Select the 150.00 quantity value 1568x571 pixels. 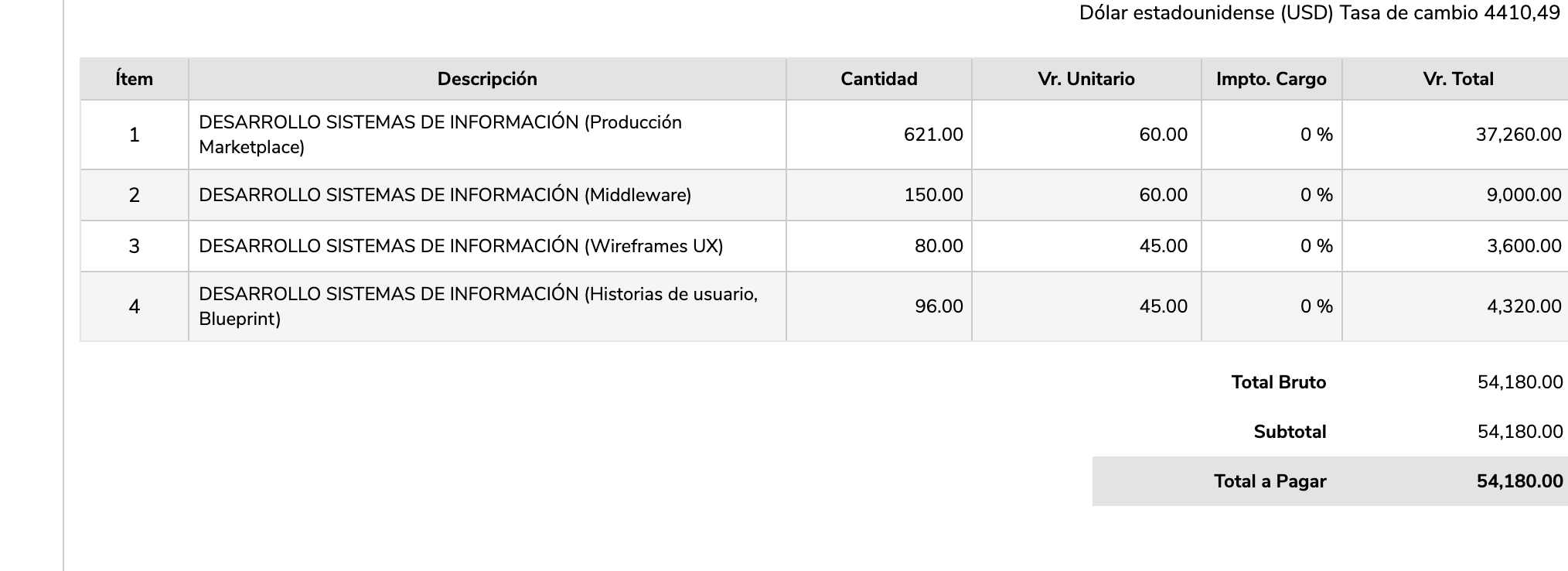(933, 195)
